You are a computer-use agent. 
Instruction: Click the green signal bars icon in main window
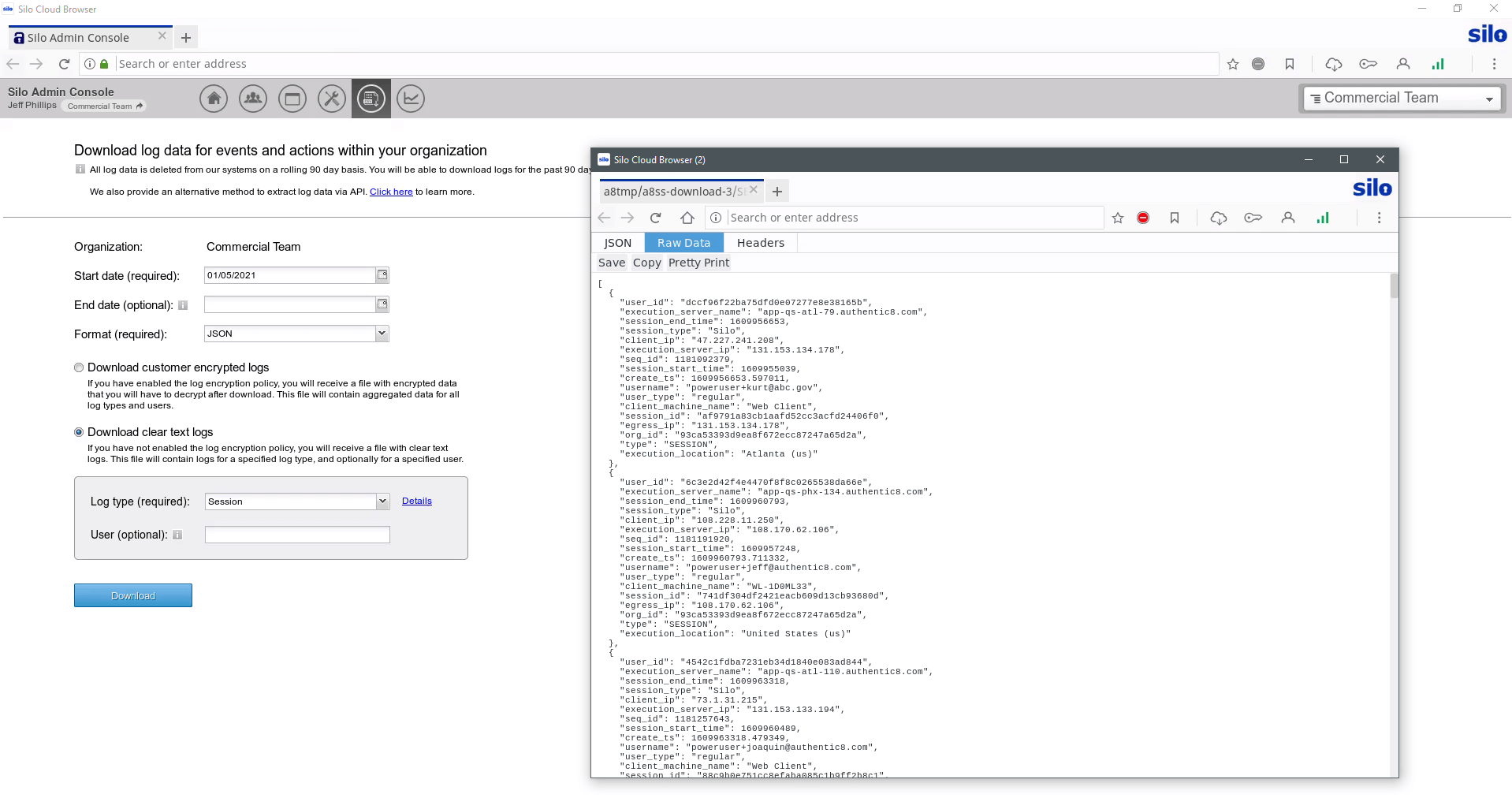(x=1438, y=64)
